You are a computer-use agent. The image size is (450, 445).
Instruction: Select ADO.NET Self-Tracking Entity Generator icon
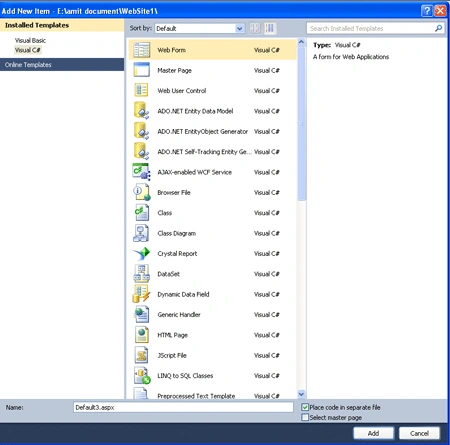pos(142,151)
